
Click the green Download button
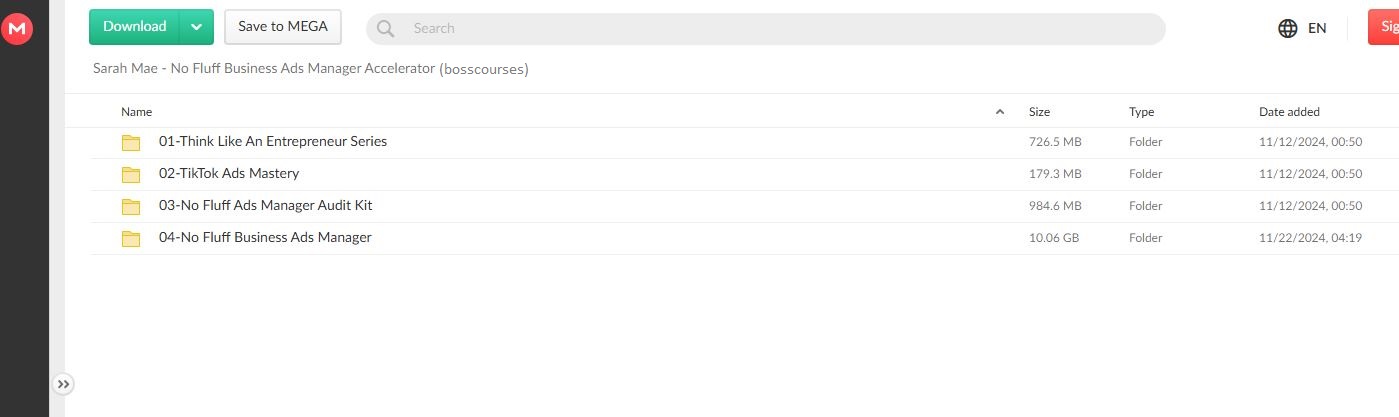(135, 27)
